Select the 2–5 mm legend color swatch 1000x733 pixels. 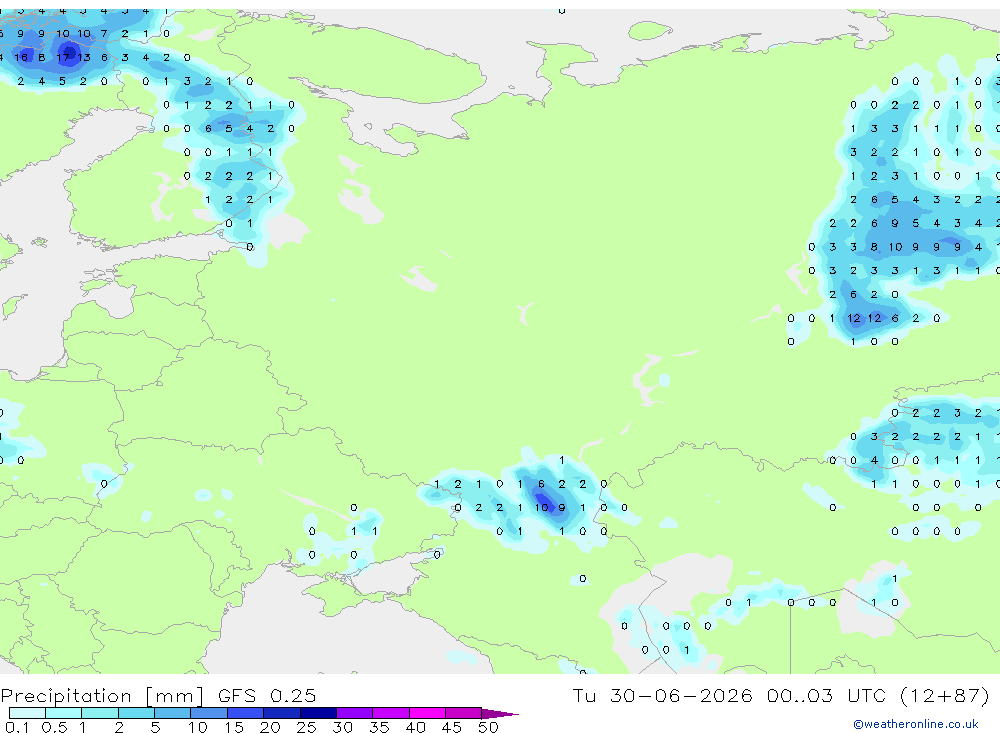click(136, 713)
